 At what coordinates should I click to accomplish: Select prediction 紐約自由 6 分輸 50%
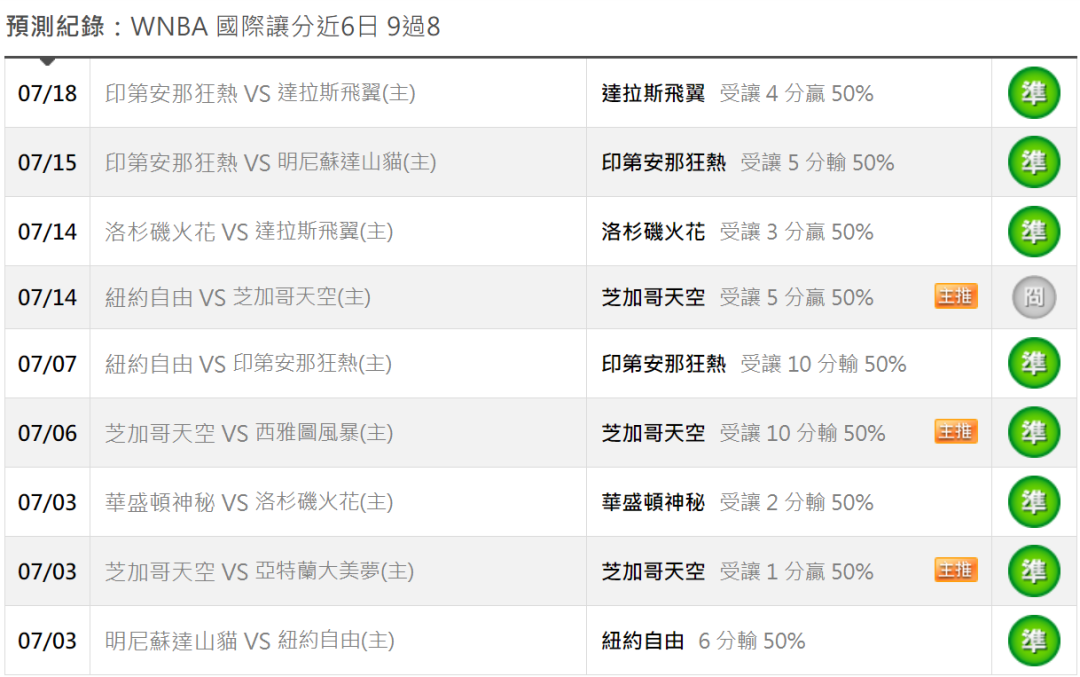[703, 640]
